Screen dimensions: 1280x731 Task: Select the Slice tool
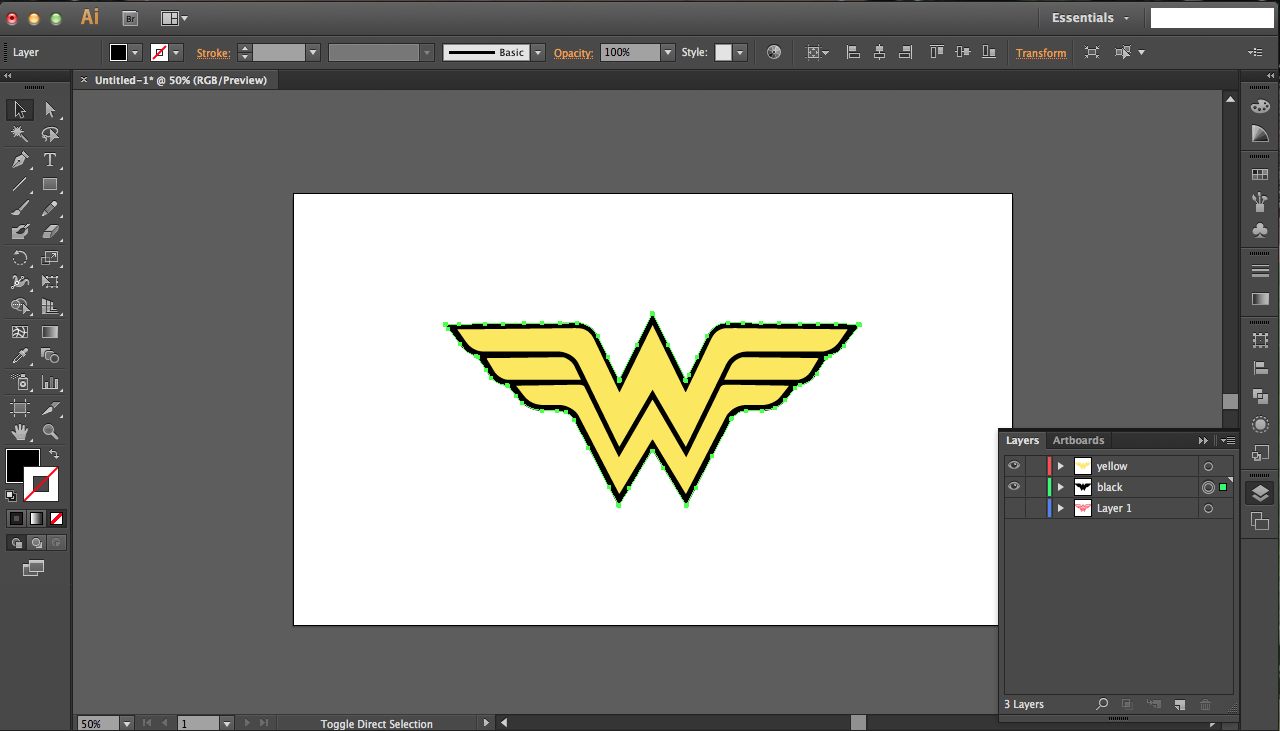click(x=50, y=407)
